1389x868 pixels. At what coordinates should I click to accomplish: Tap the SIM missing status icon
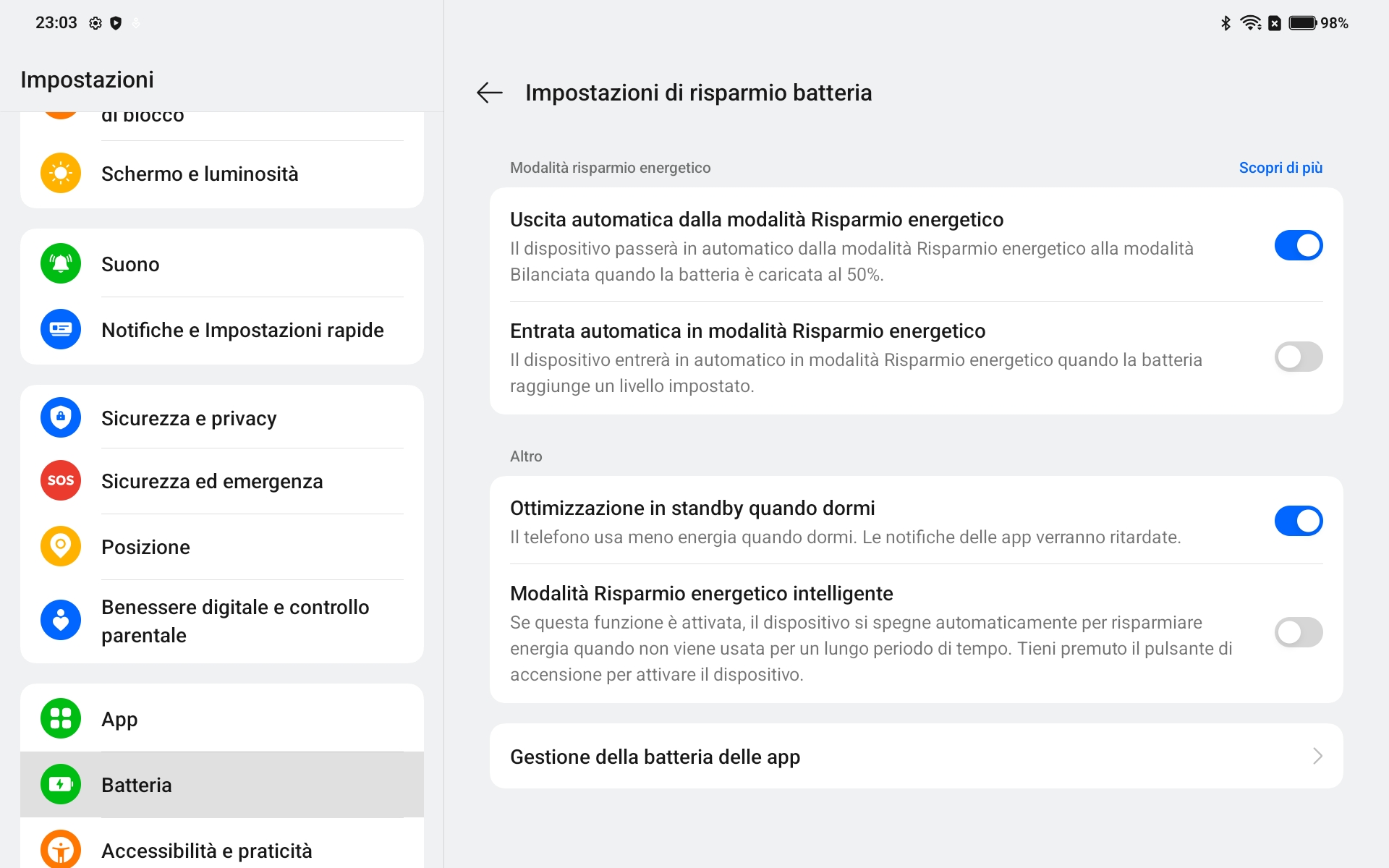[1275, 23]
